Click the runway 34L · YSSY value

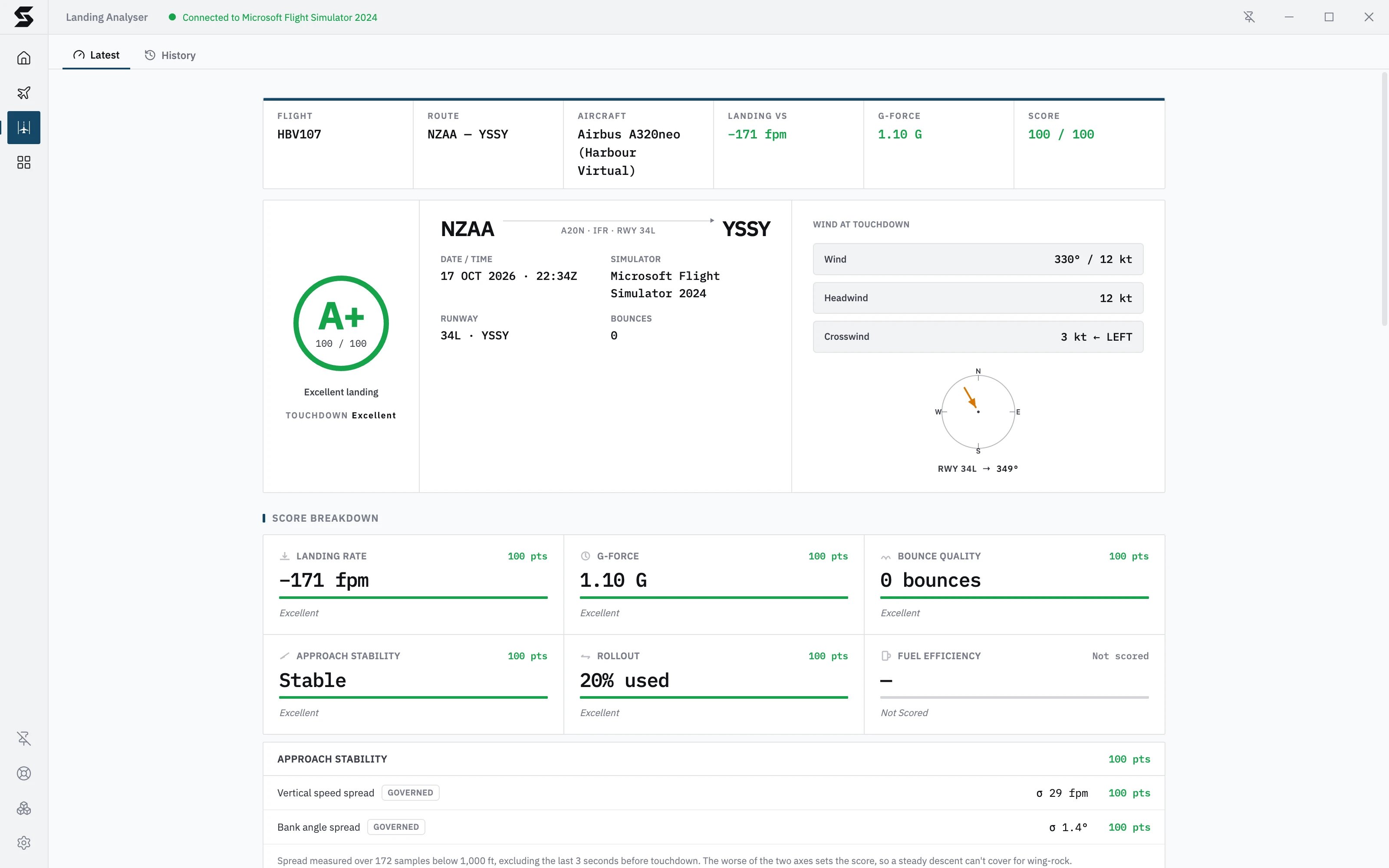click(x=475, y=336)
